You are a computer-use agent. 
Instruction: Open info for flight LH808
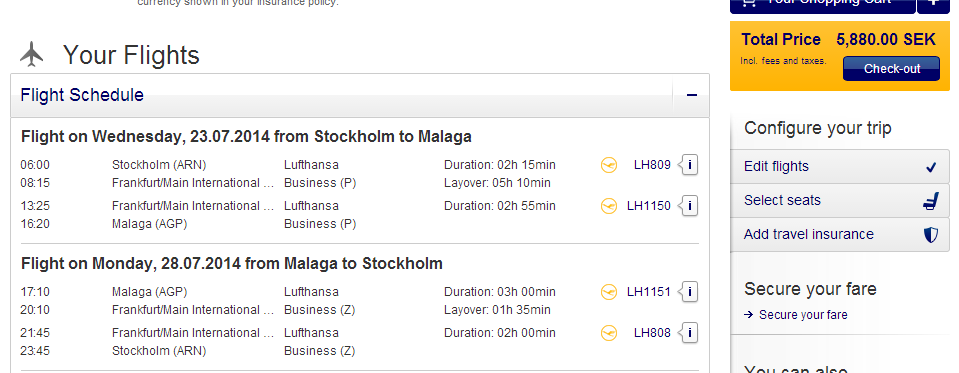[689, 333]
